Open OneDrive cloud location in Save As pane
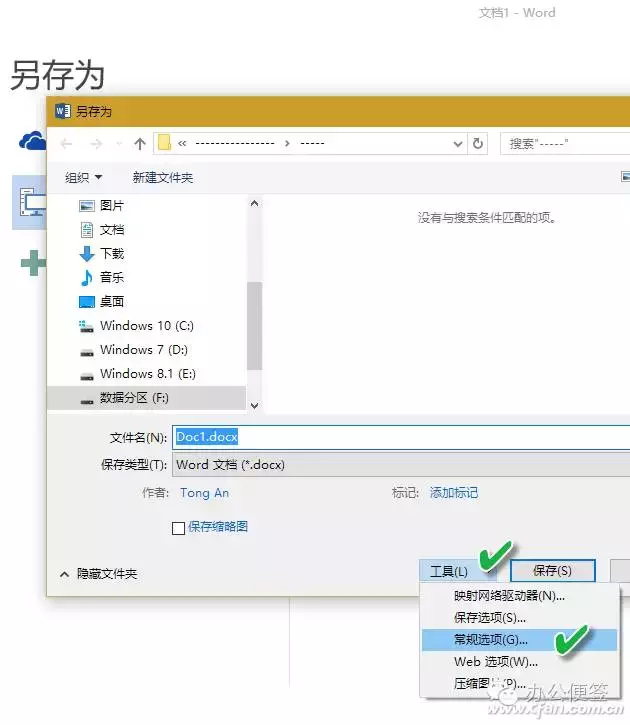This screenshot has width=630, height=725. (x=32, y=141)
